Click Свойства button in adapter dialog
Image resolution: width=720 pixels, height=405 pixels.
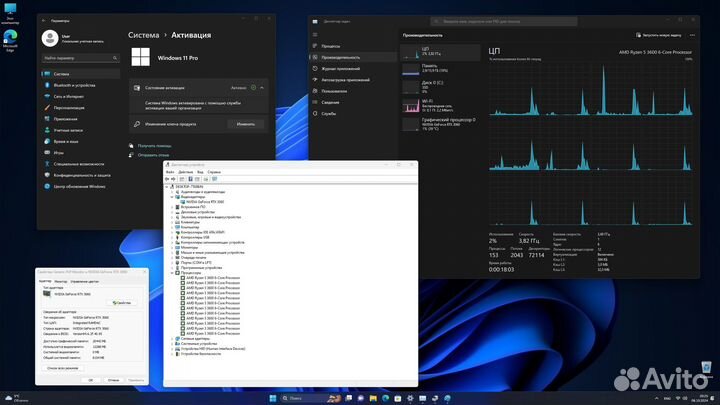(122, 303)
